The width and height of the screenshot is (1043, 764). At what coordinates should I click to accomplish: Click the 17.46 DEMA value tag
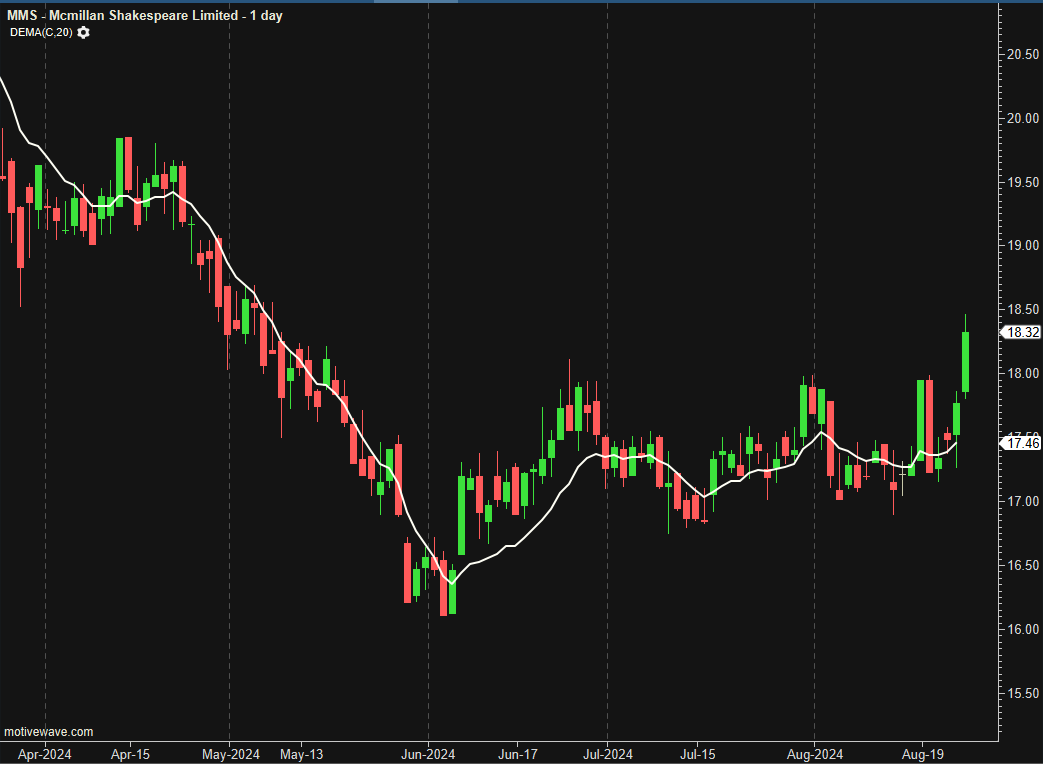(x=1020, y=442)
